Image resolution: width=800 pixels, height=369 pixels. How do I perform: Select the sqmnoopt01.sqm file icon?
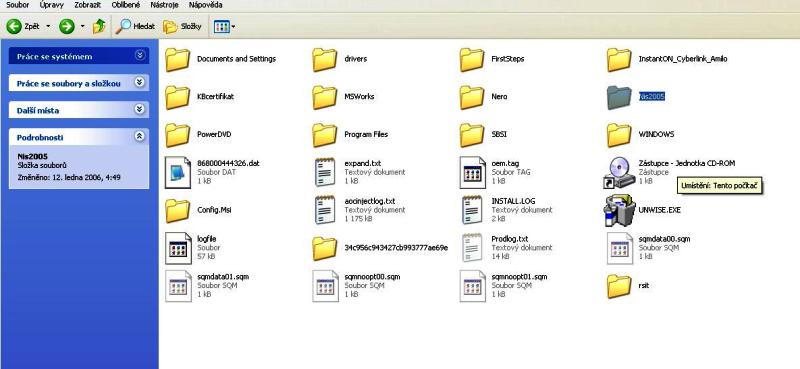point(472,286)
